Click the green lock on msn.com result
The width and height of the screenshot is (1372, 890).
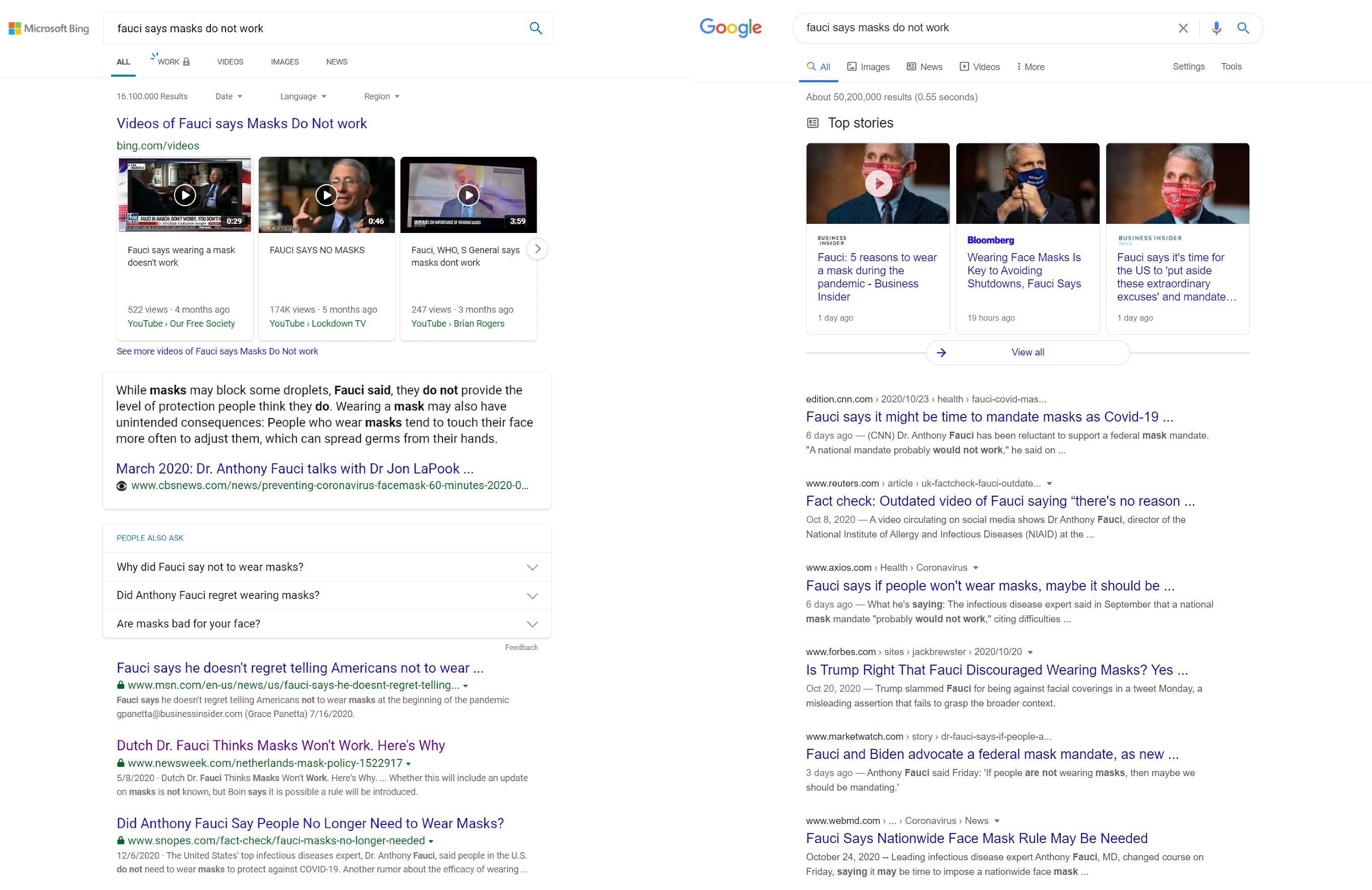click(121, 685)
